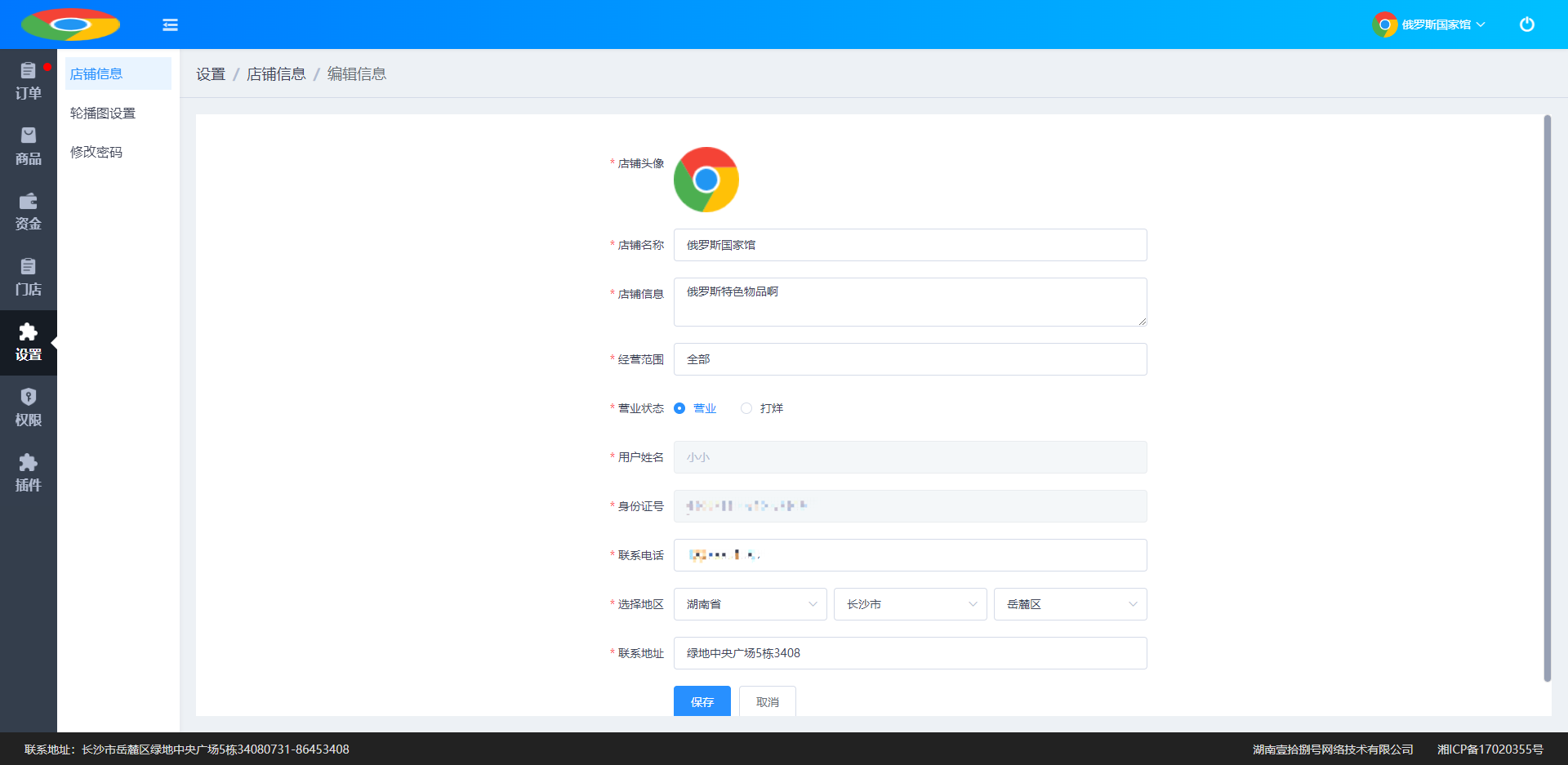Expand the 俄罗斯国家馆 user account menu
The height and width of the screenshot is (765, 1568).
[x=1443, y=24]
